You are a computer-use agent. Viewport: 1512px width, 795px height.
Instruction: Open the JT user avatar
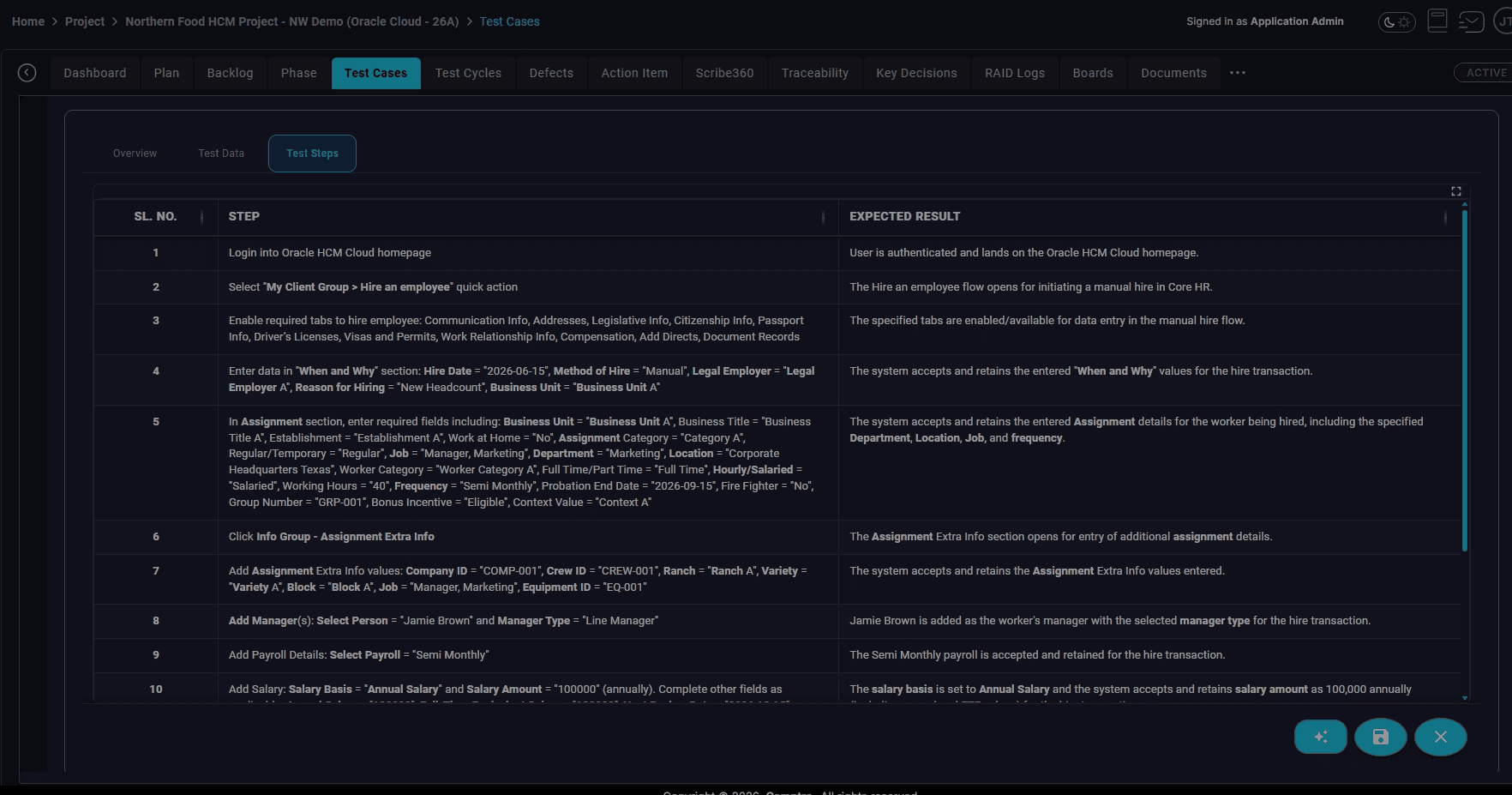[1504, 21]
